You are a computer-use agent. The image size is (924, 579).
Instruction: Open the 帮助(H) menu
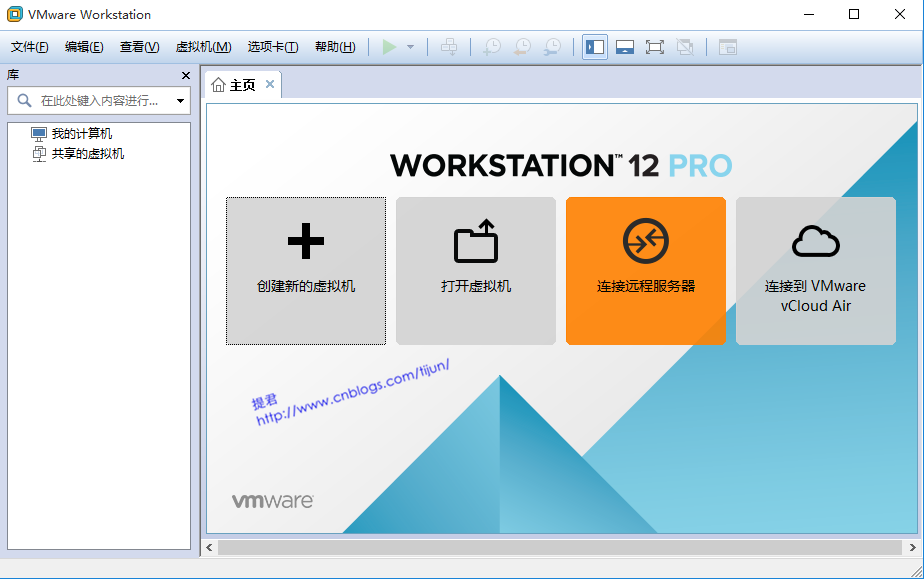(x=335, y=47)
